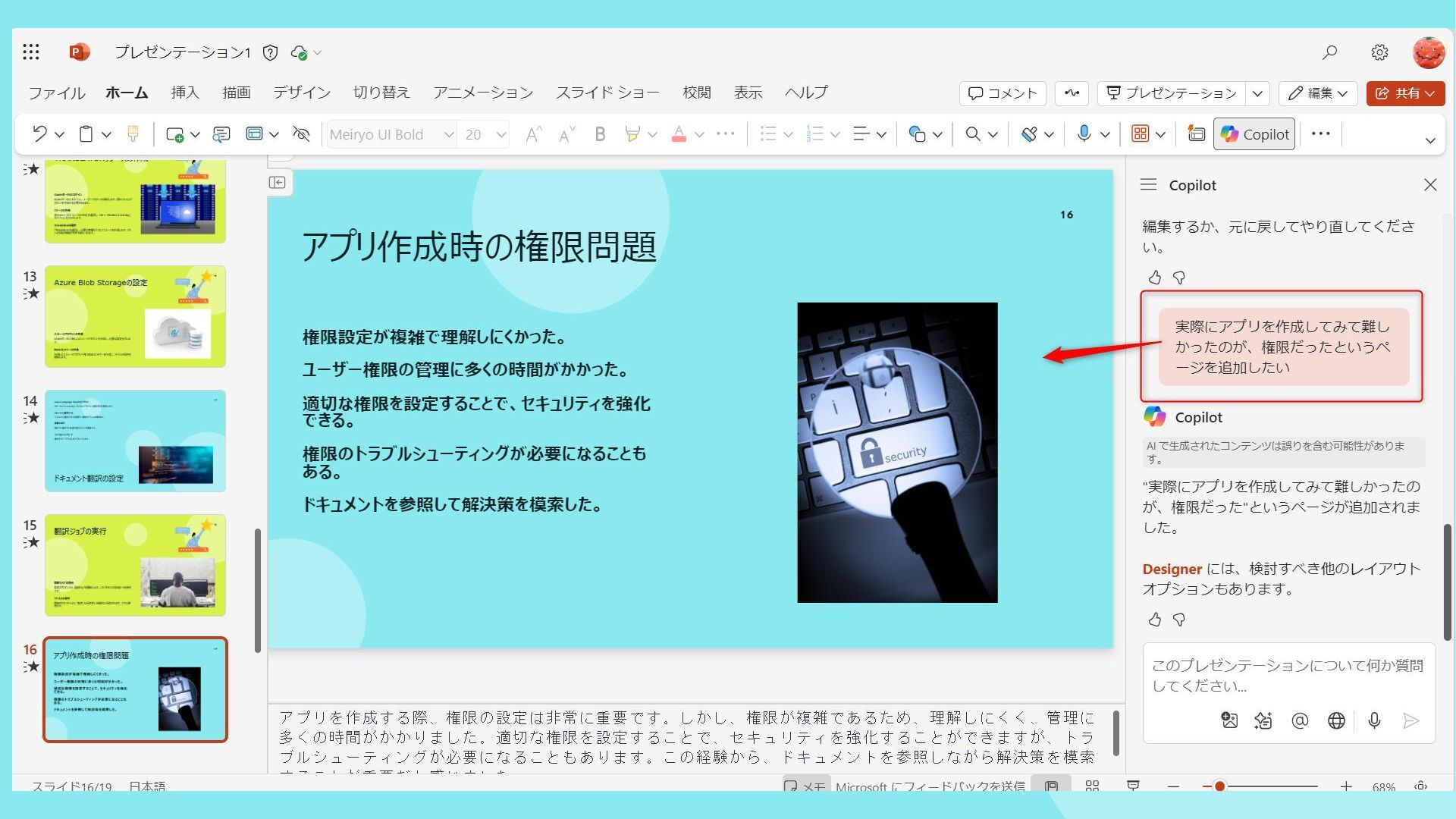Viewport: 1456px width, 819px height.
Task: Toggle bold formatting button
Action: pos(600,134)
